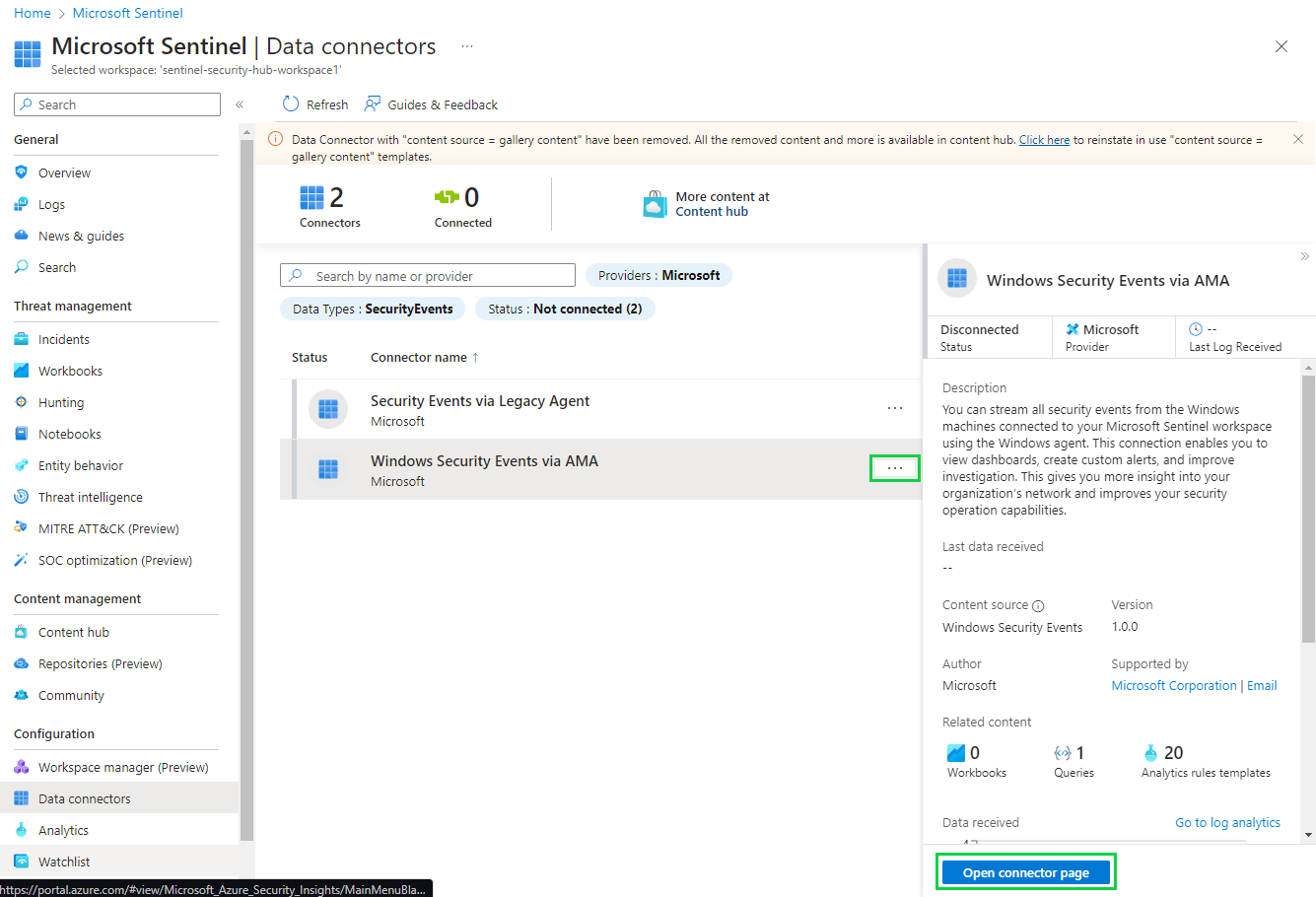1316x897 pixels.
Task: Select Windows Security Events via AMA row
Action: pos(600,469)
